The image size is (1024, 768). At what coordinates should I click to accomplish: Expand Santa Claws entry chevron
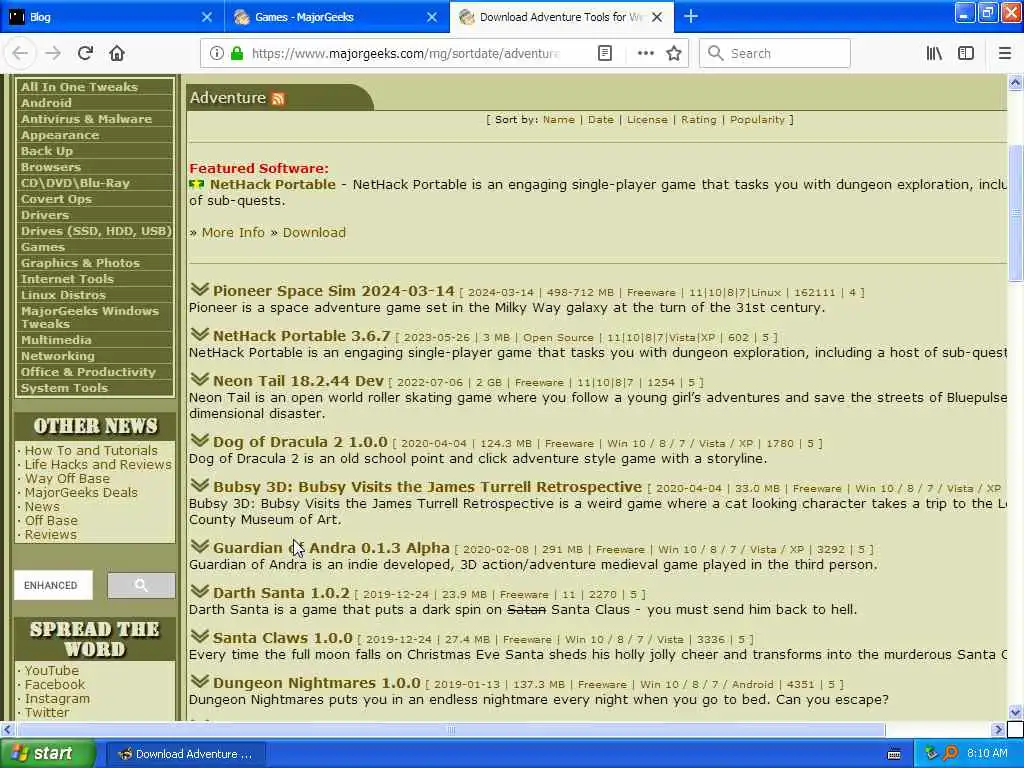coord(200,636)
